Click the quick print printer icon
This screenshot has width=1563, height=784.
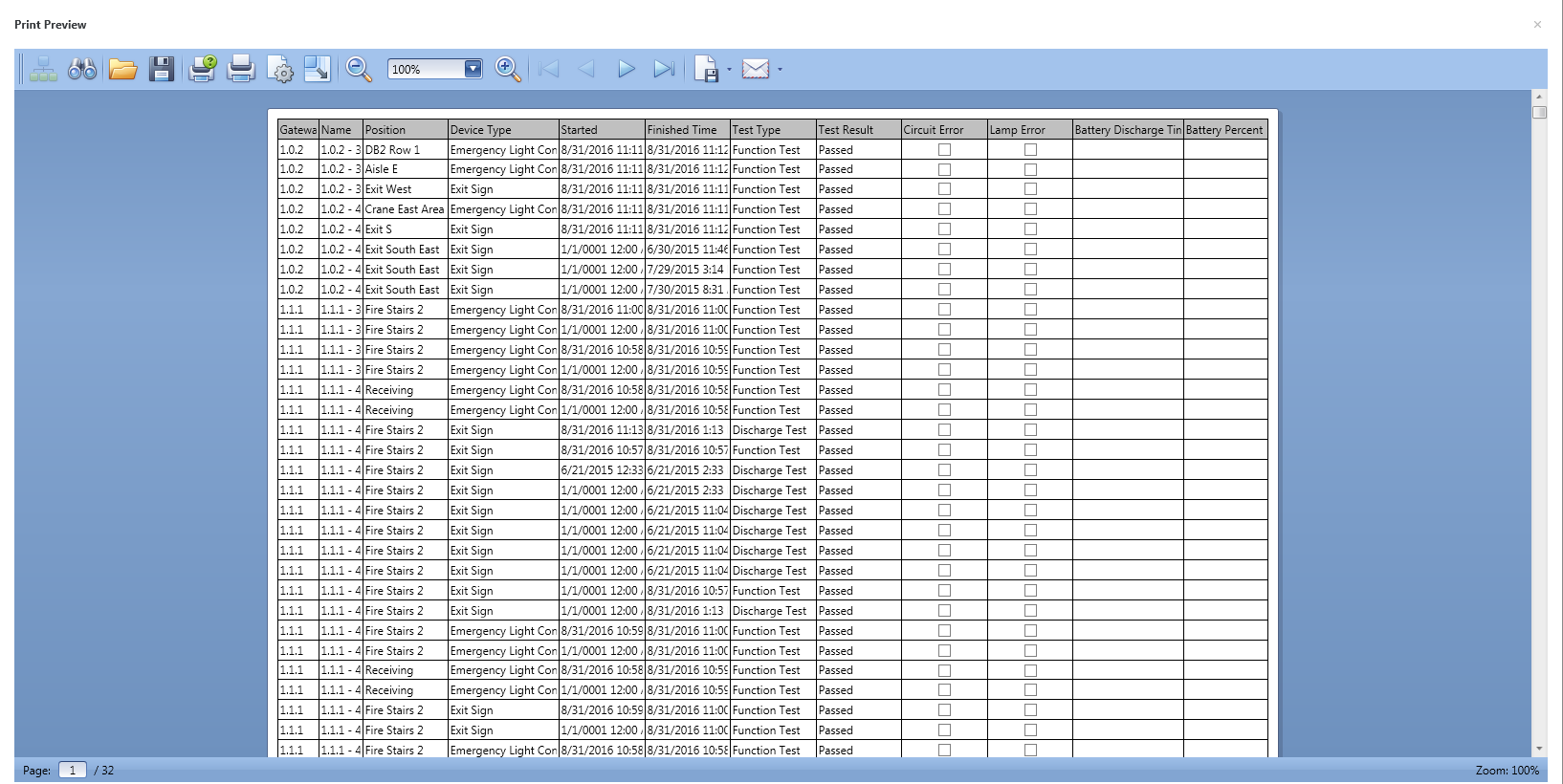[x=241, y=69]
